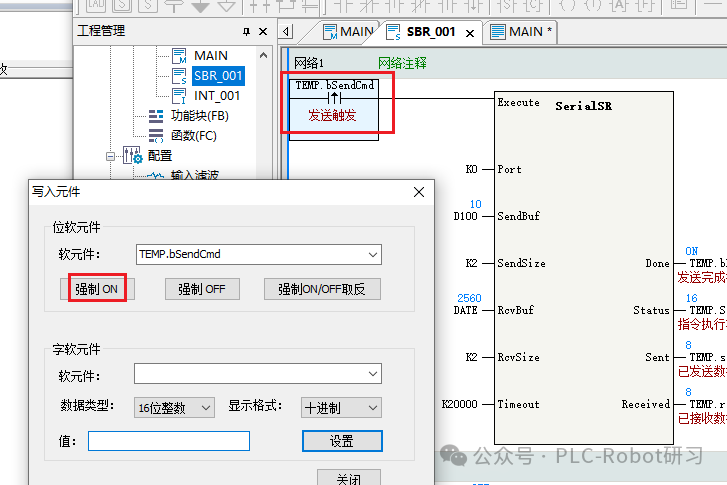727x485 pixels.
Task: Click the monitored value 2560
Action: coord(469,298)
